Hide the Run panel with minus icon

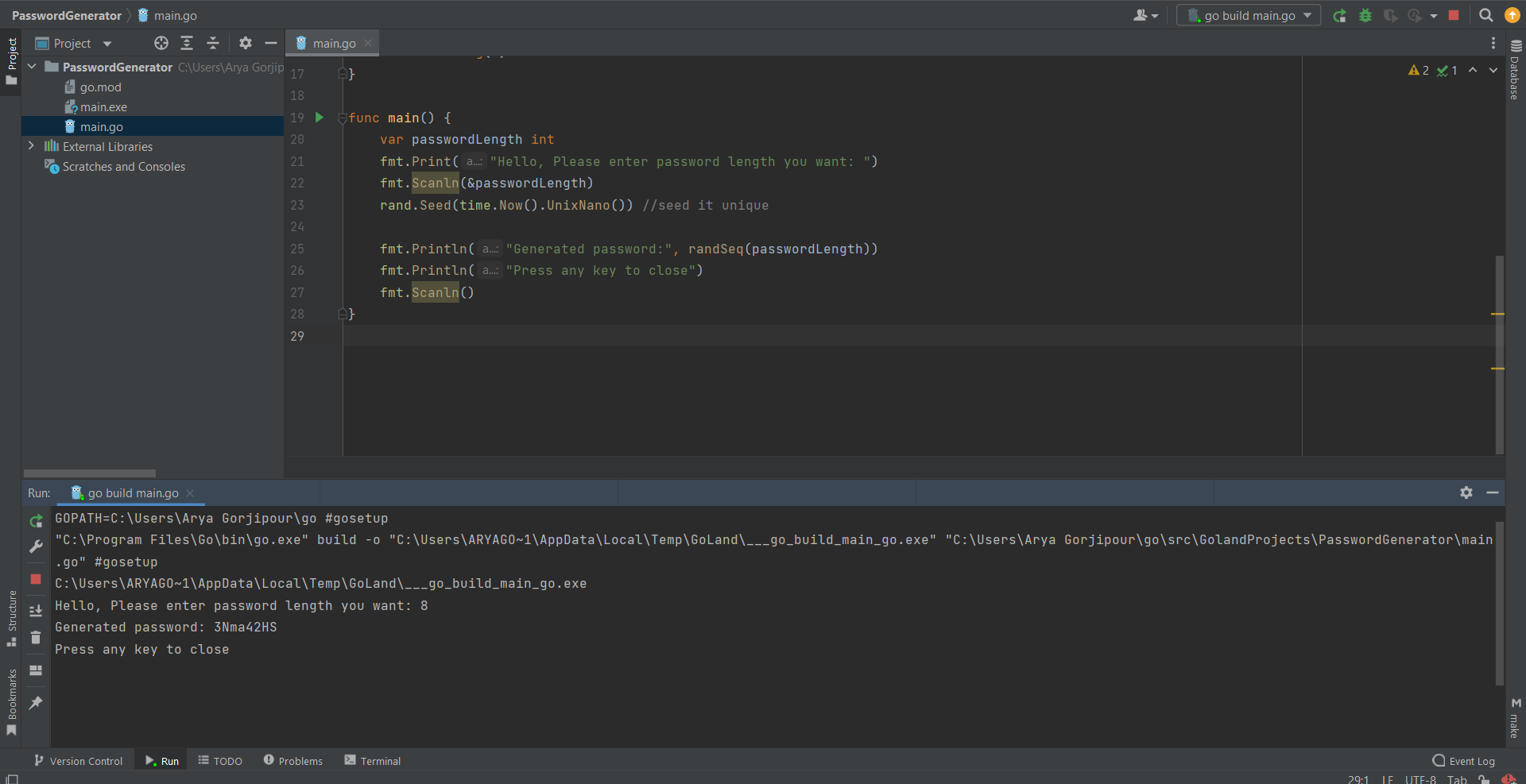pos(1493,492)
